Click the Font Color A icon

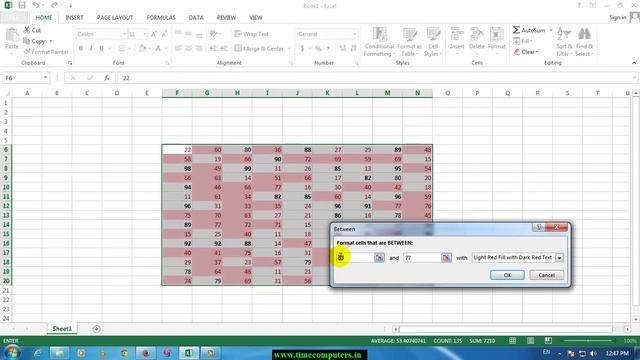(x=158, y=48)
